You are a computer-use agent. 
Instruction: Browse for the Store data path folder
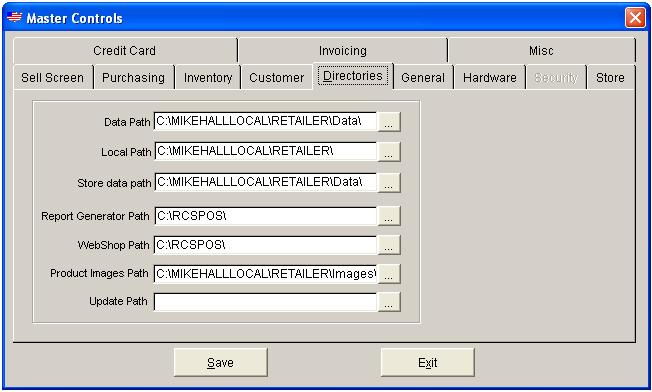pos(389,183)
